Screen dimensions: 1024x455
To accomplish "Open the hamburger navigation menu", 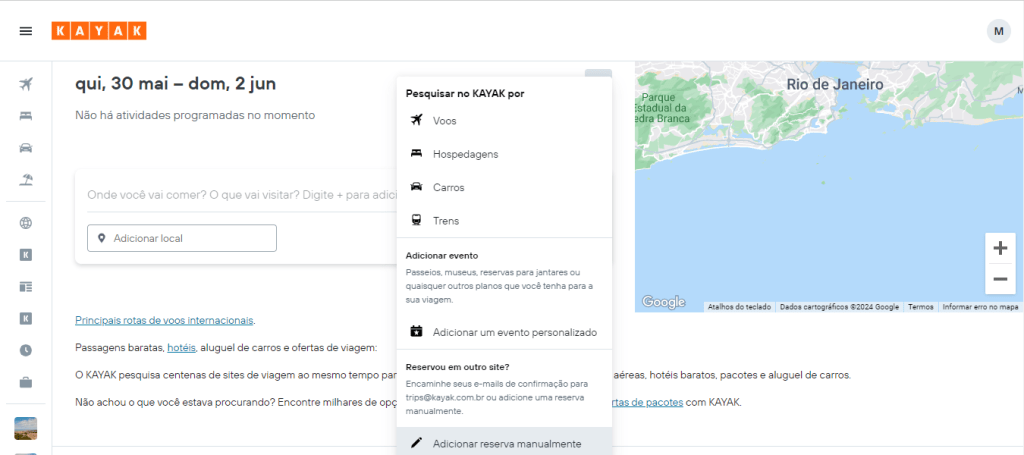I will pyautogui.click(x=25, y=31).
